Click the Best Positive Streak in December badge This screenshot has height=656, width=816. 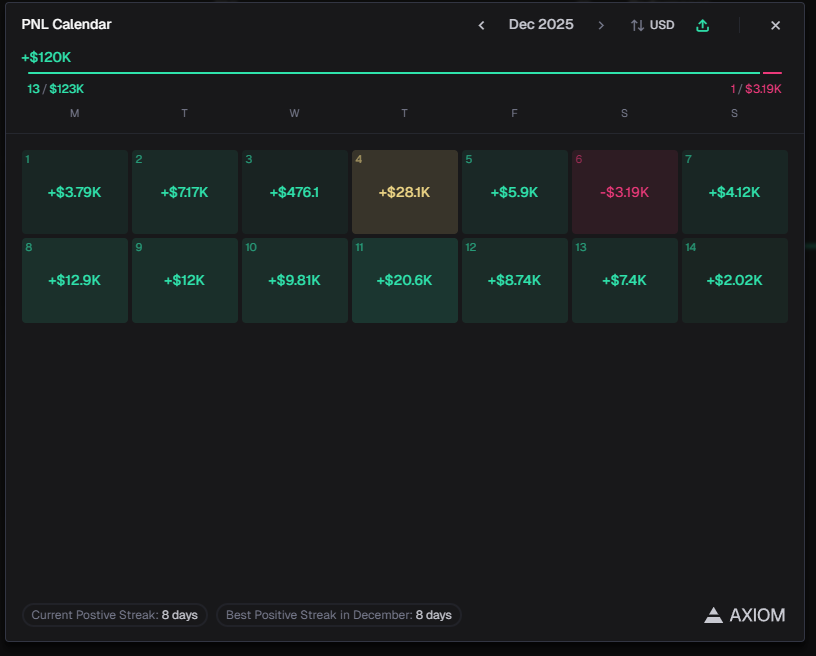339,615
